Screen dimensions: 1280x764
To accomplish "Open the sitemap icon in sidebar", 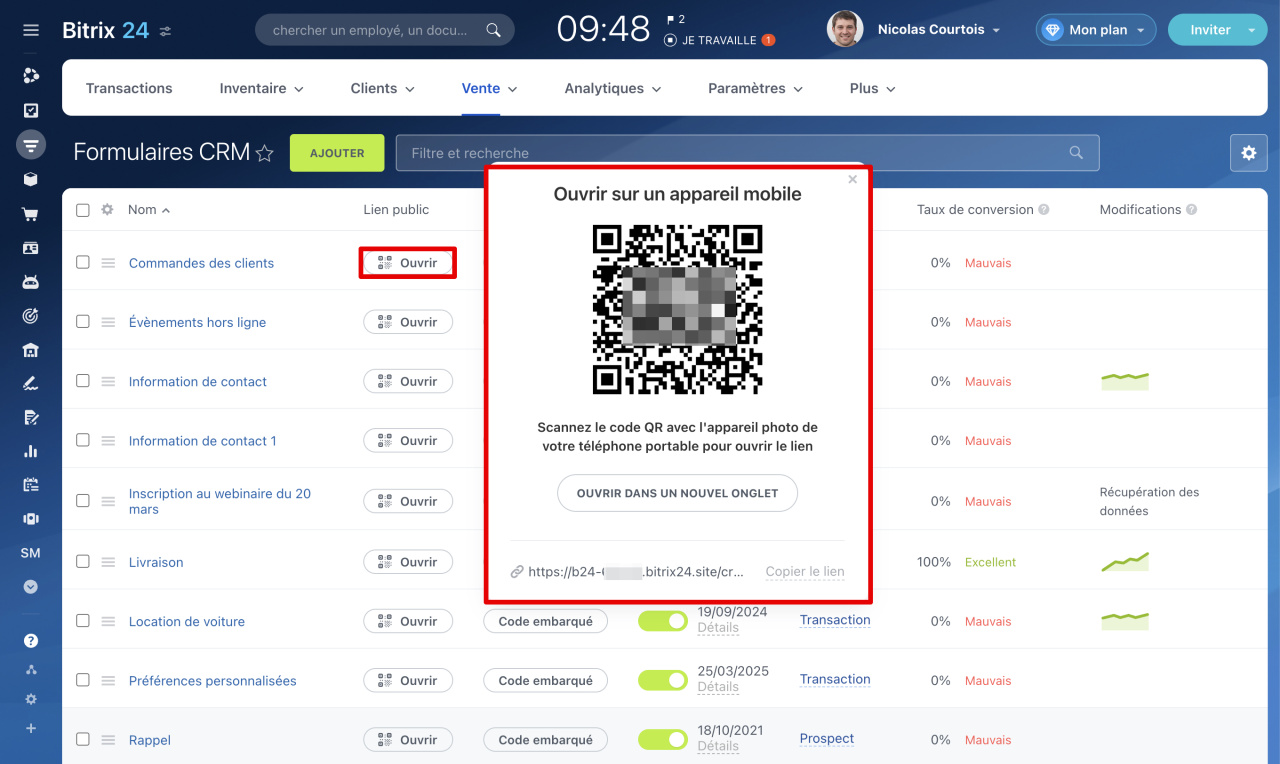I will click(31, 670).
